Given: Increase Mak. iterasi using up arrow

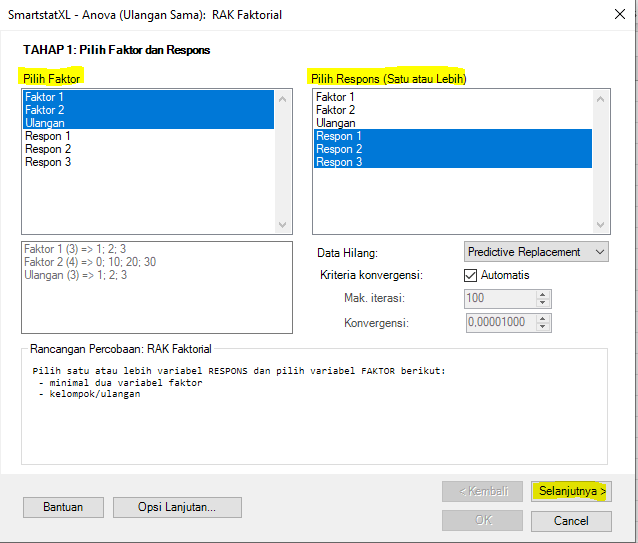Looking at the screenshot, I should point(543,294).
